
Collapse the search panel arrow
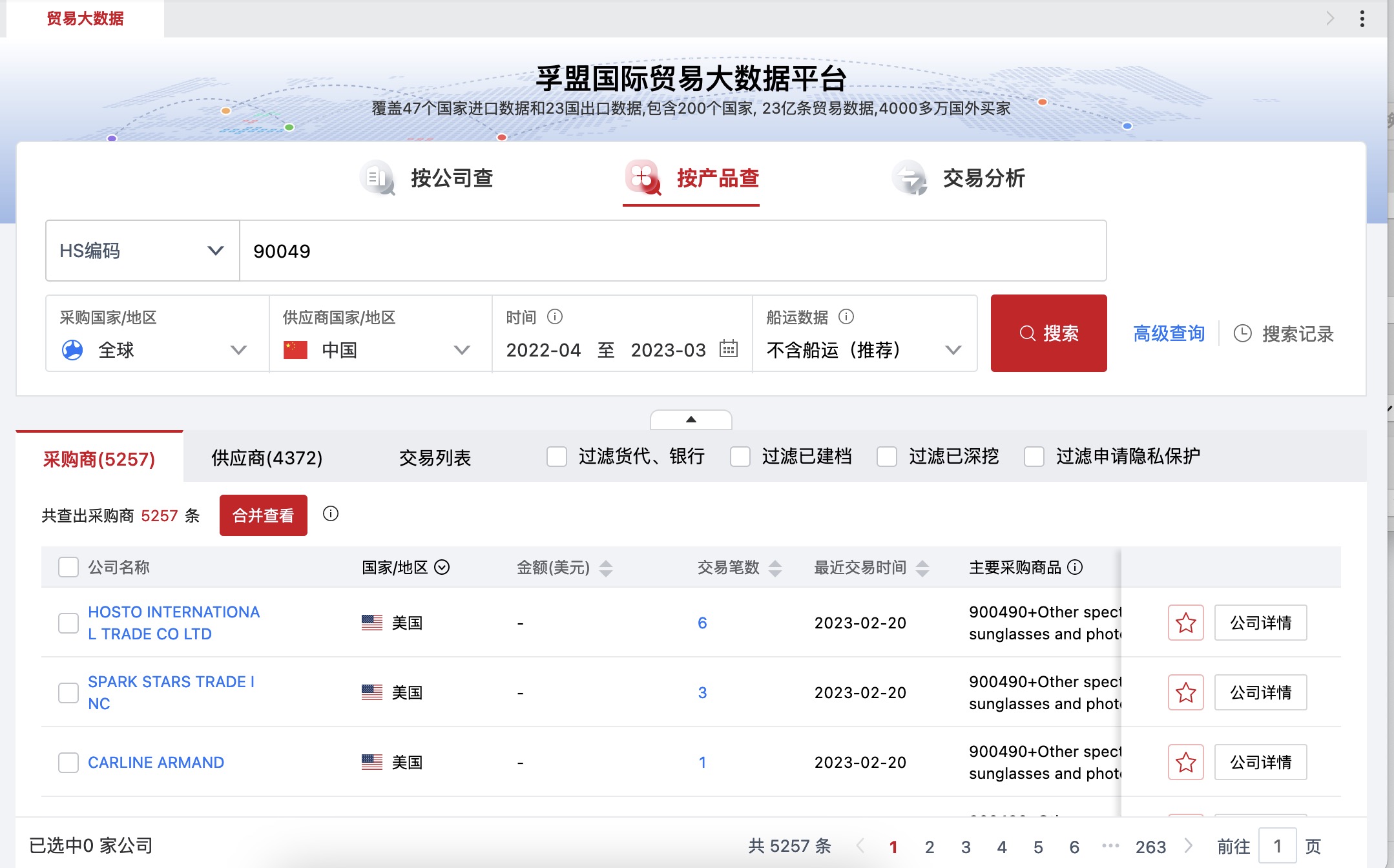pyautogui.click(x=691, y=420)
